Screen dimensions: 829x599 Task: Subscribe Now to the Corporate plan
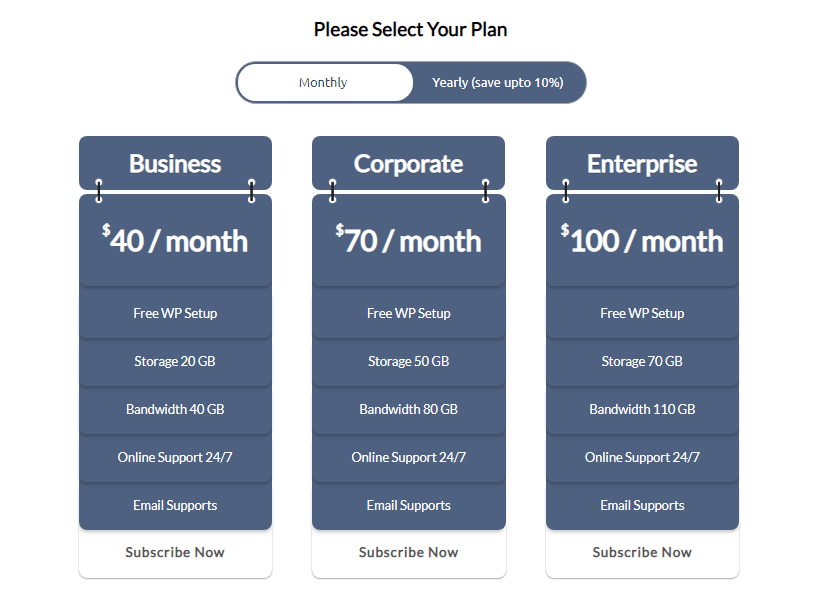tap(409, 552)
